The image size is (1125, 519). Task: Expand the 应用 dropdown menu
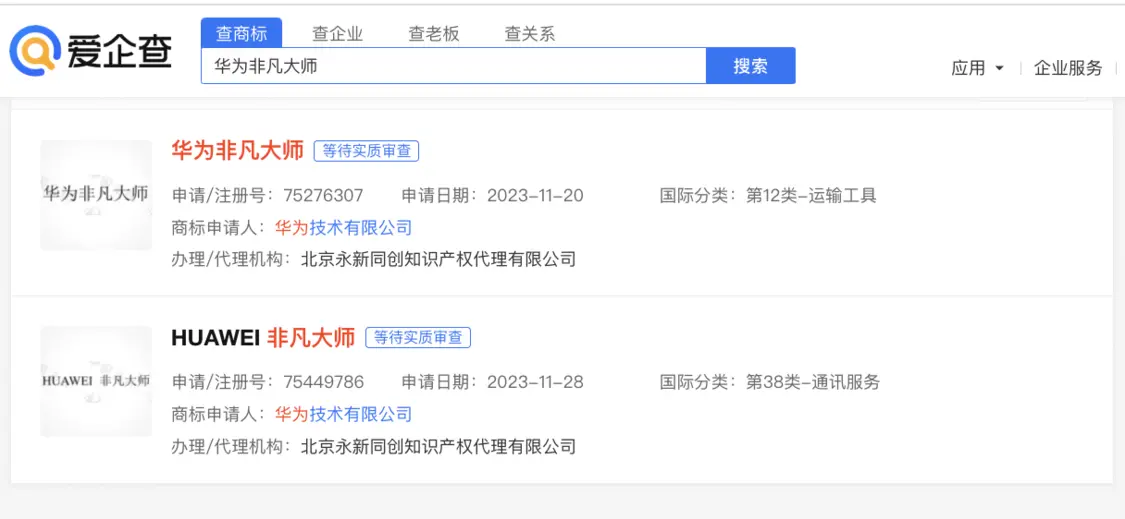[977, 68]
